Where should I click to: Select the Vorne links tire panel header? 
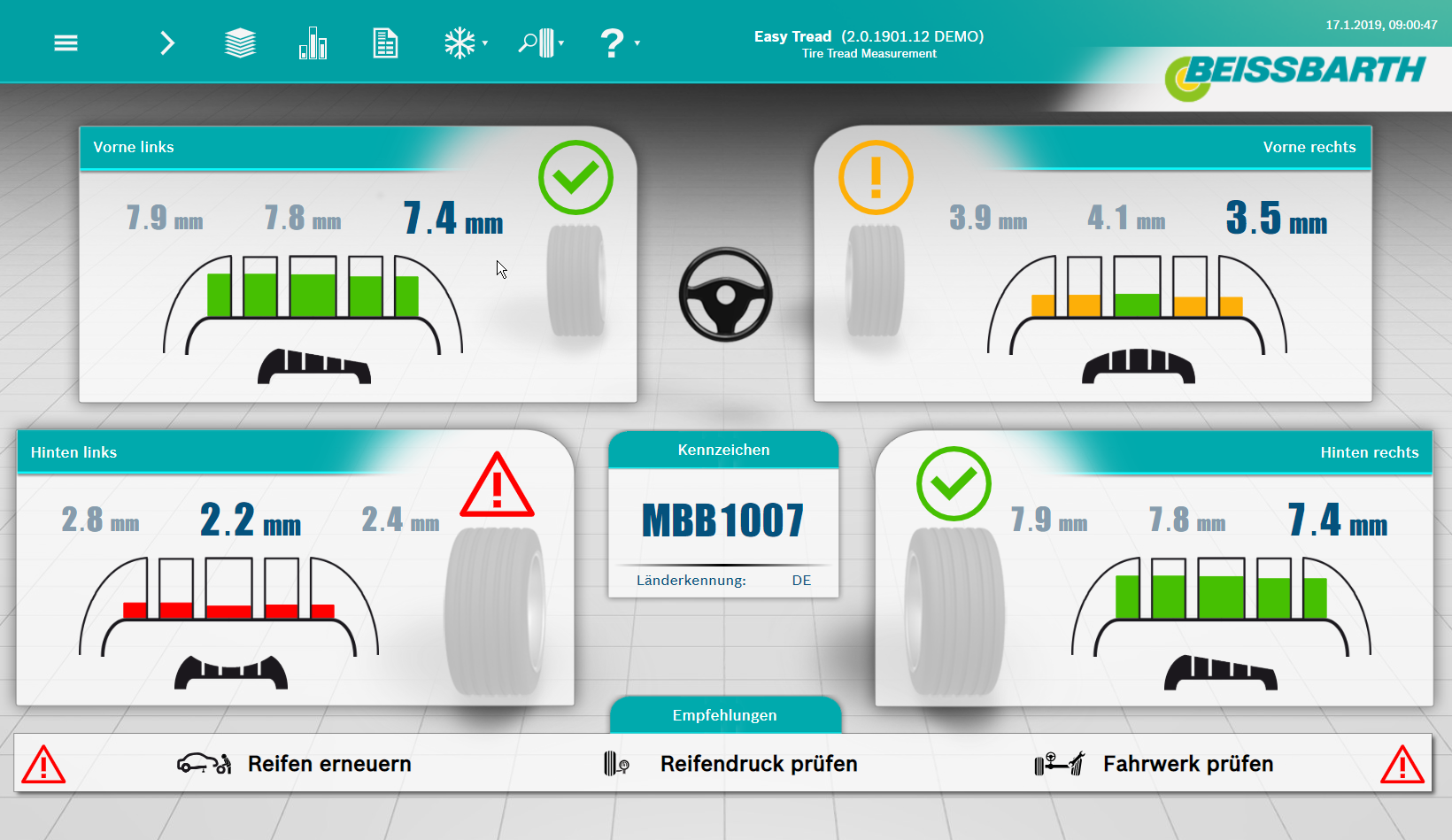(266, 147)
